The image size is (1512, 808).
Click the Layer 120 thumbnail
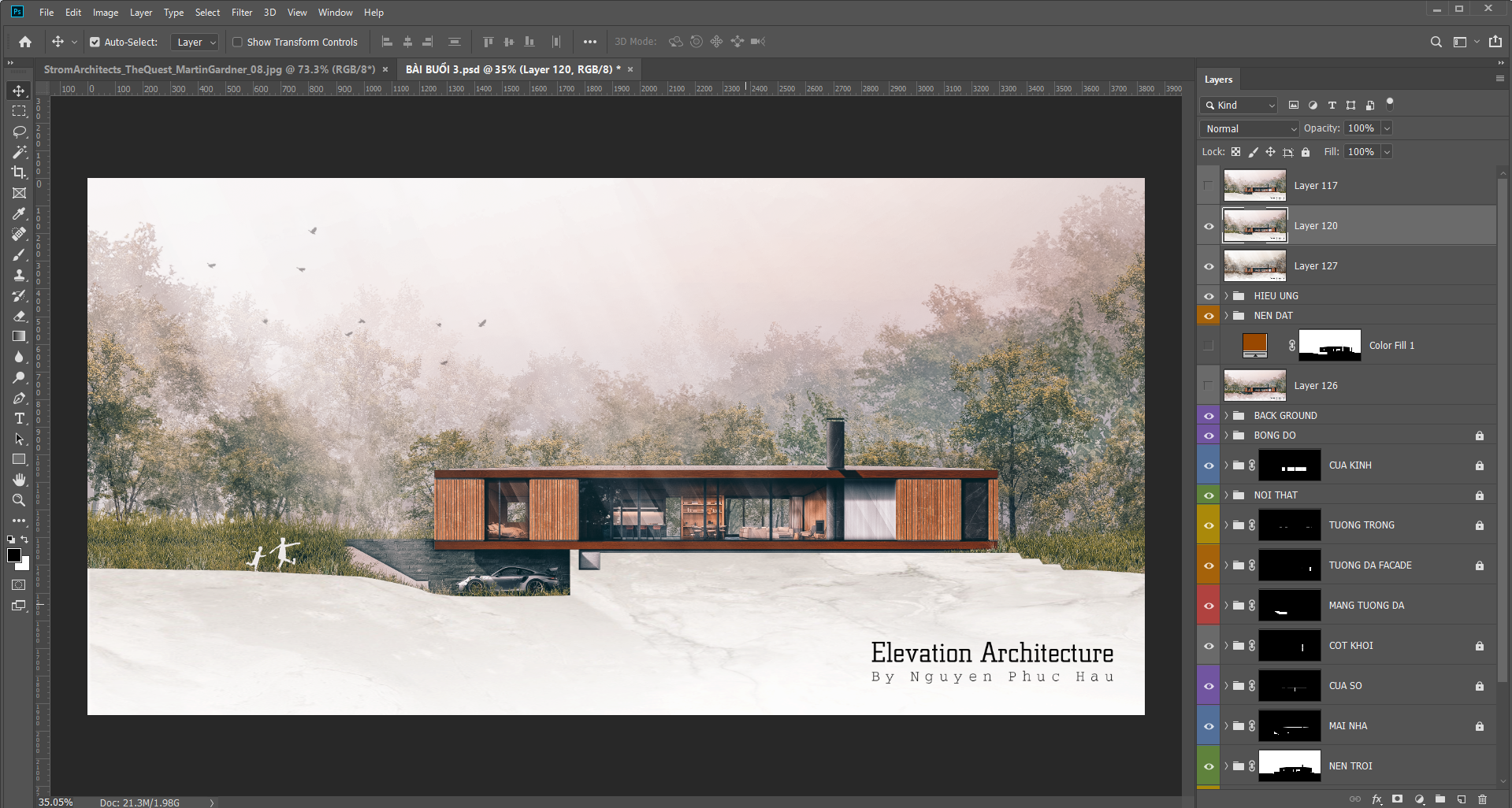pos(1254,225)
